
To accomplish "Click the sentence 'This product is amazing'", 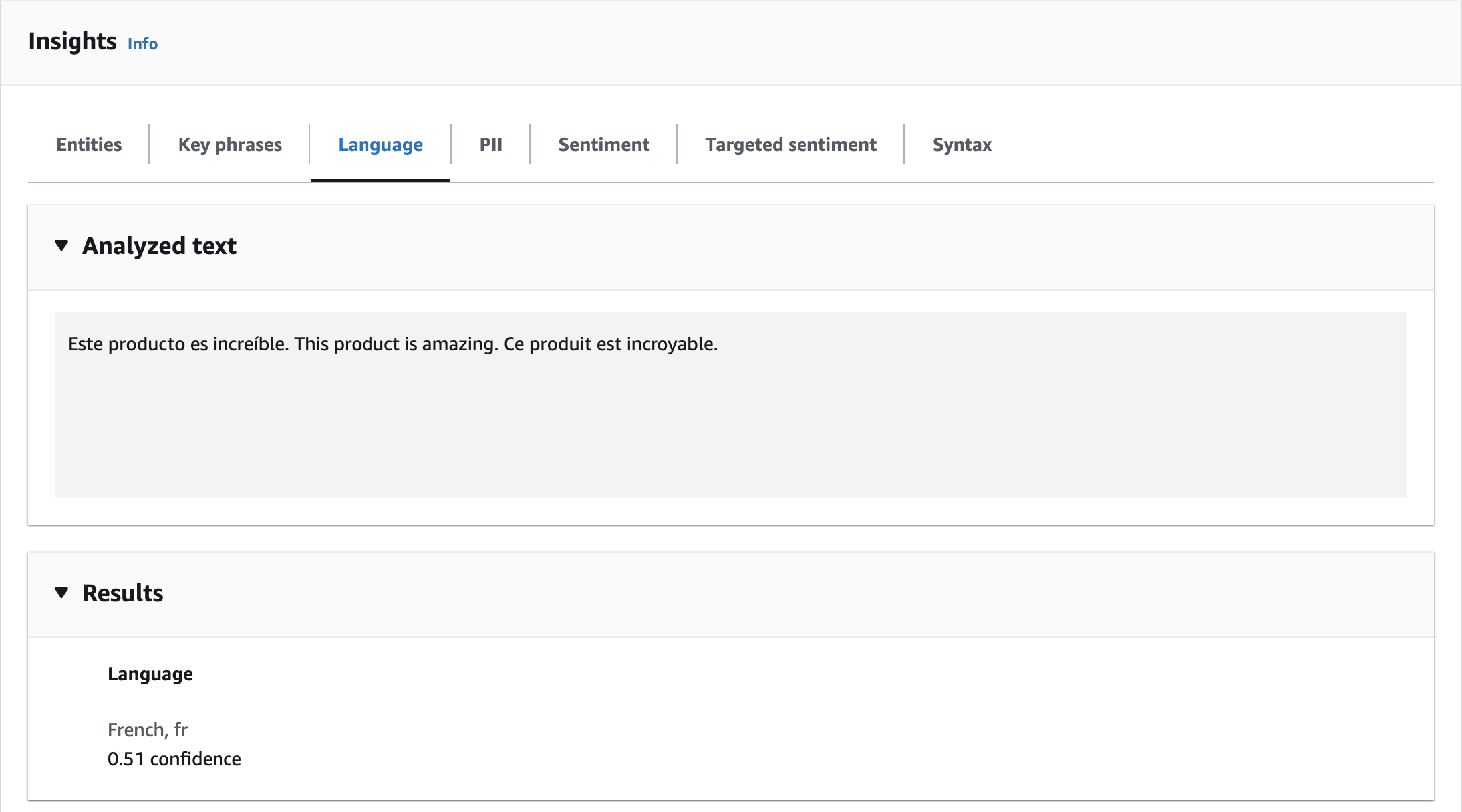I will tap(395, 344).
